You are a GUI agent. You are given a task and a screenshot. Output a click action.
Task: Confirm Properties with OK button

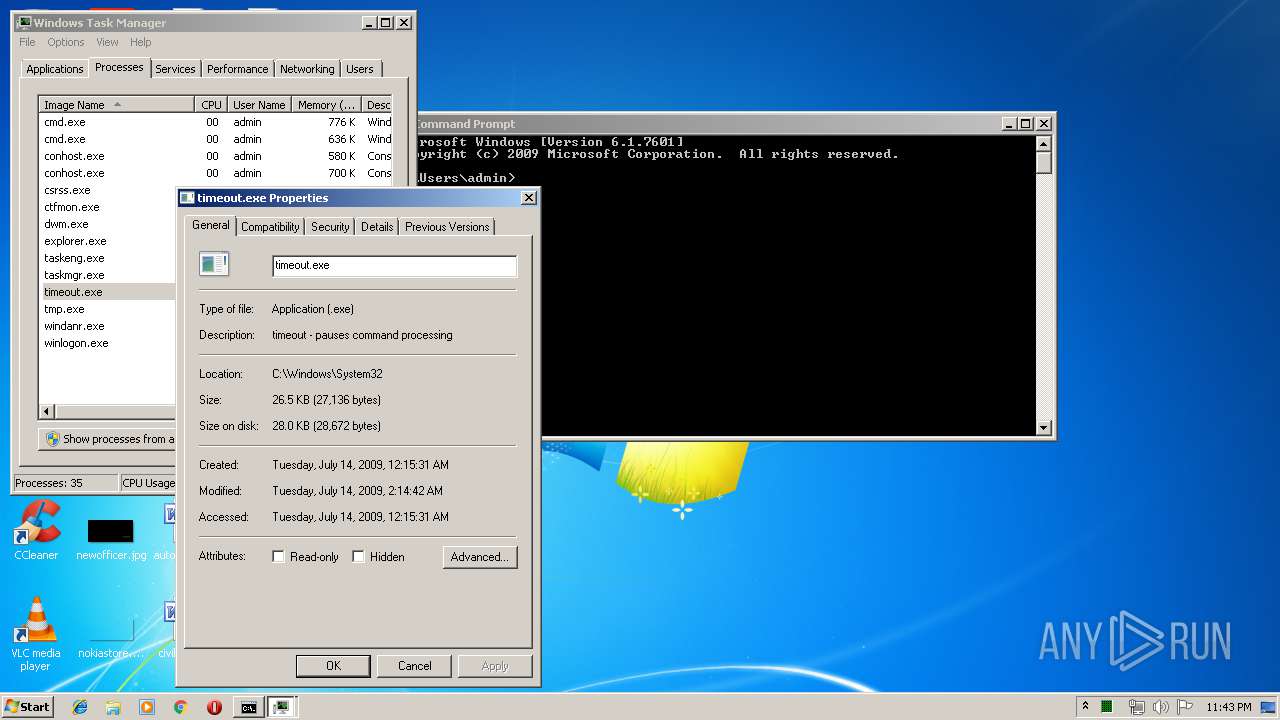pos(333,666)
